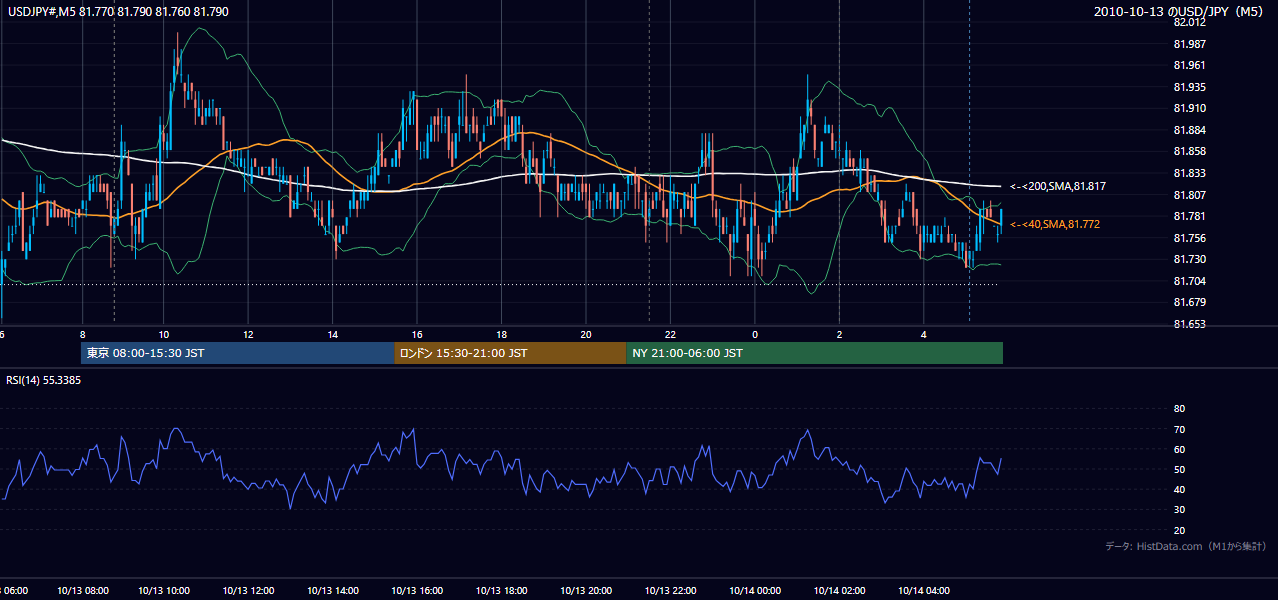Click price axis value 81.961

[1188, 65]
